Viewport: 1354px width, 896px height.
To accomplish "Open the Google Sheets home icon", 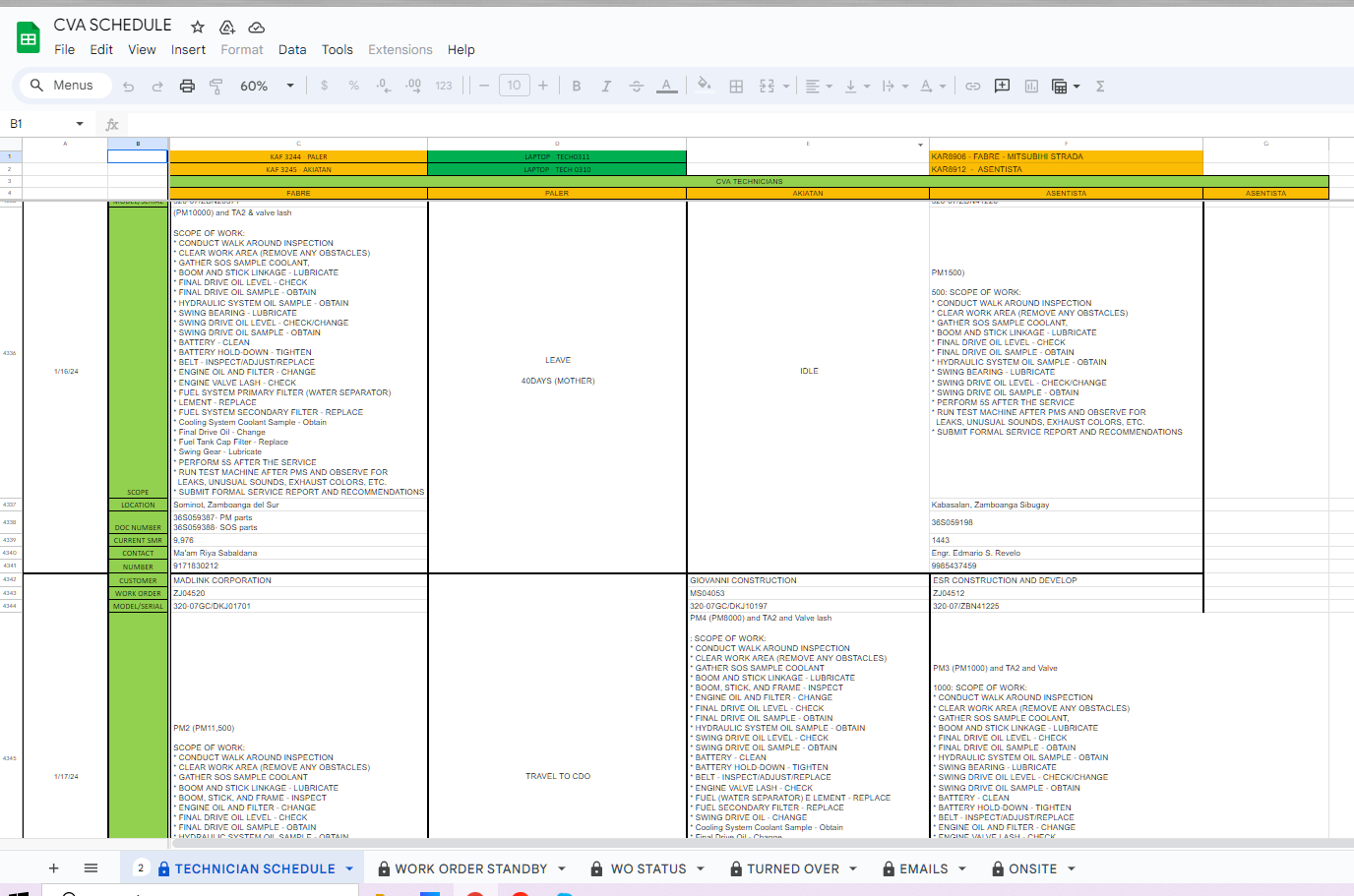I will 29,38.
